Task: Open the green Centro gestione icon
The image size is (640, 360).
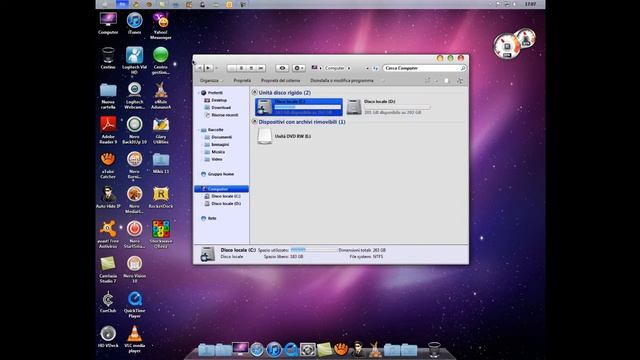Action: click(160, 60)
